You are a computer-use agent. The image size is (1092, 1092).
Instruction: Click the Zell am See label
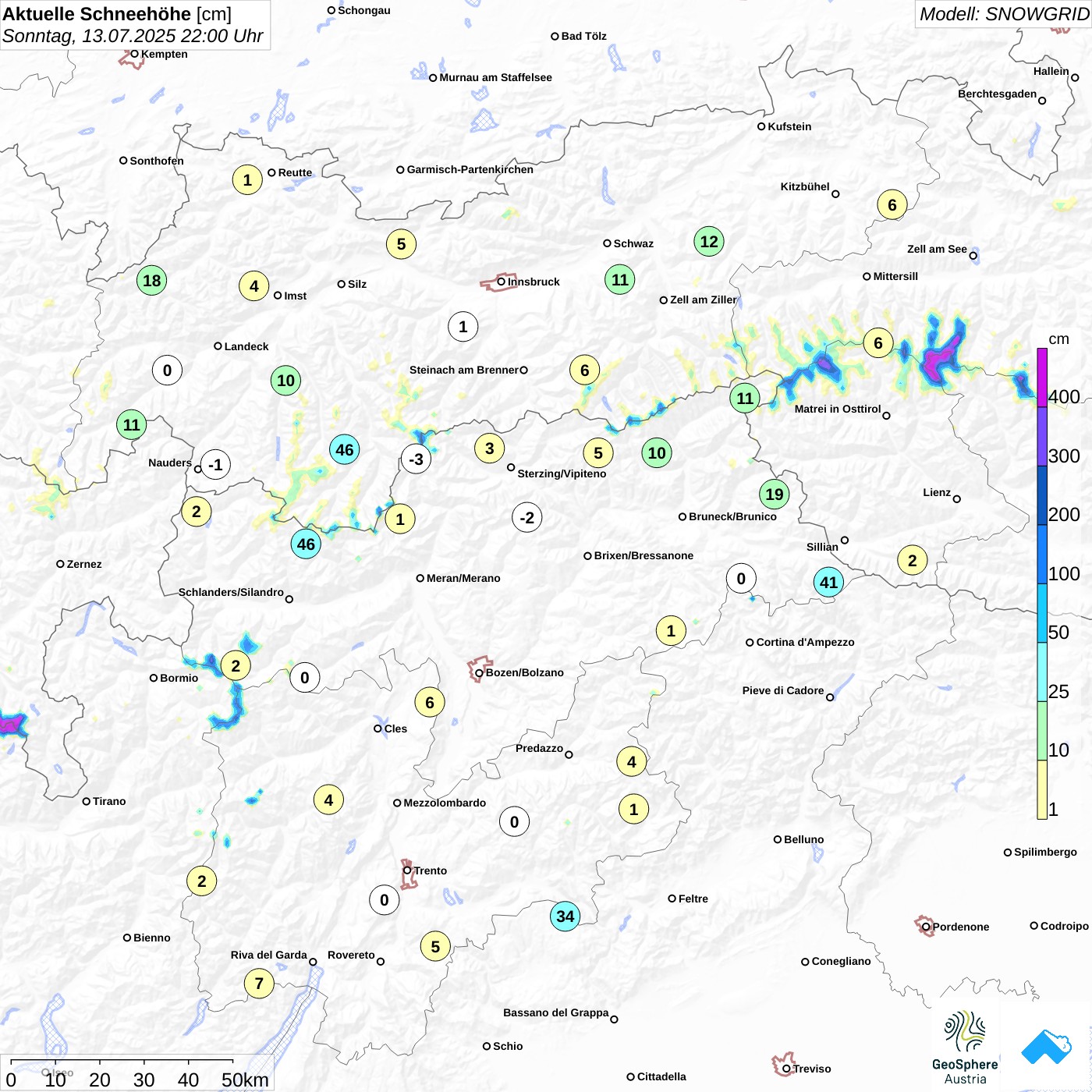click(937, 249)
